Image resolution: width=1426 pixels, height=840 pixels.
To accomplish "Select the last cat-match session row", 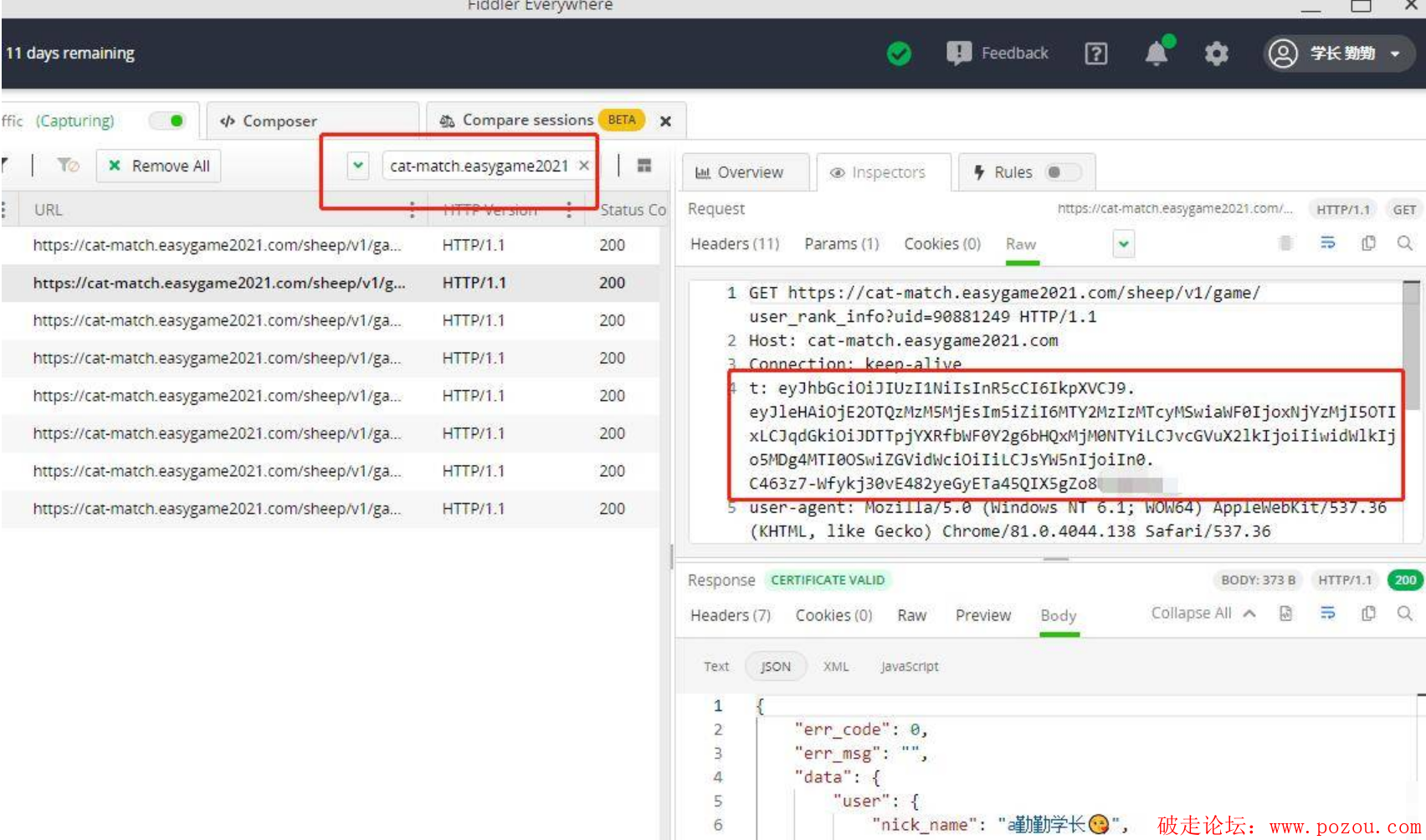I will point(331,509).
